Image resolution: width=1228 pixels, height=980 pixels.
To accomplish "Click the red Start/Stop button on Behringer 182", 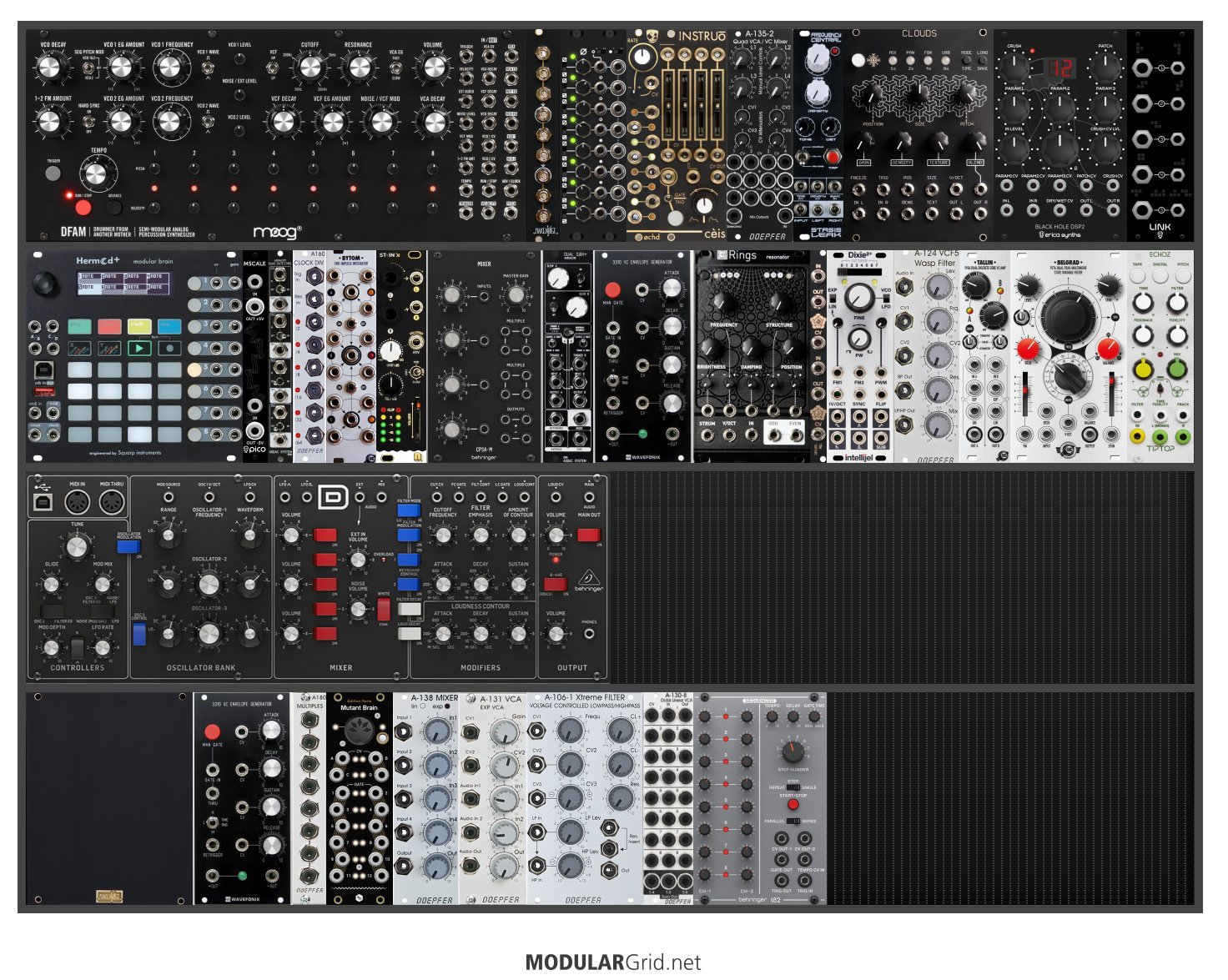I will [x=793, y=805].
